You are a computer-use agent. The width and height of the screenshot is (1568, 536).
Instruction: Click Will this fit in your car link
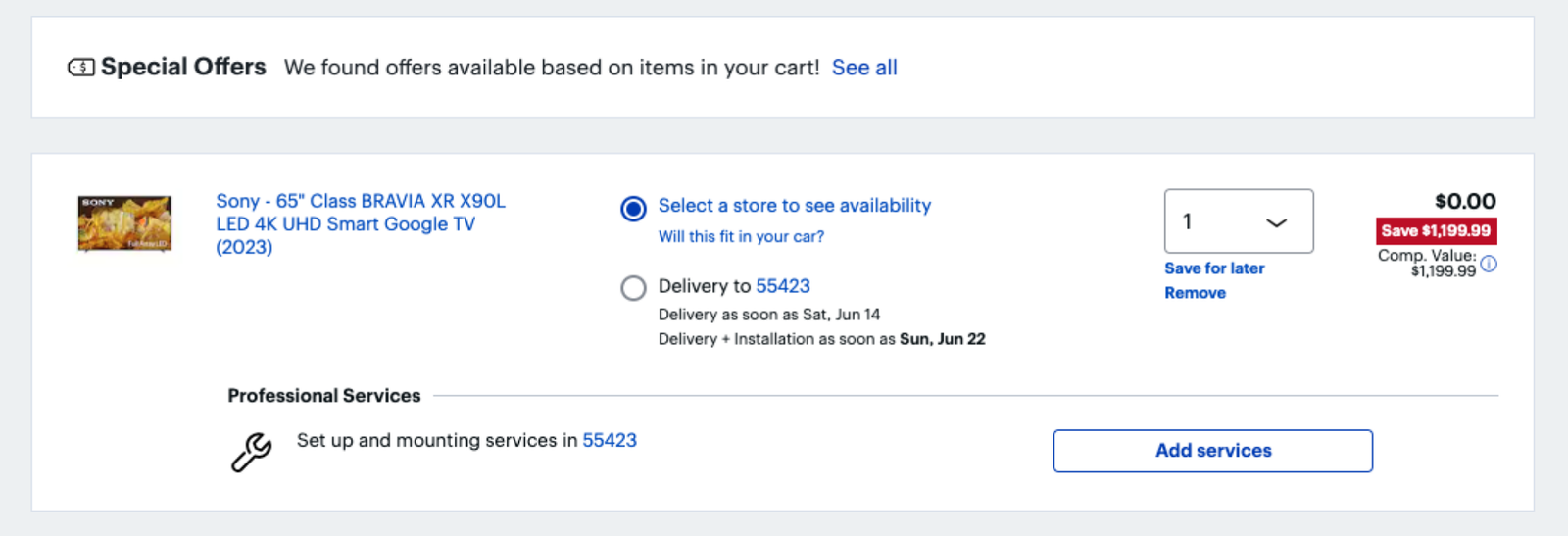[x=741, y=236]
